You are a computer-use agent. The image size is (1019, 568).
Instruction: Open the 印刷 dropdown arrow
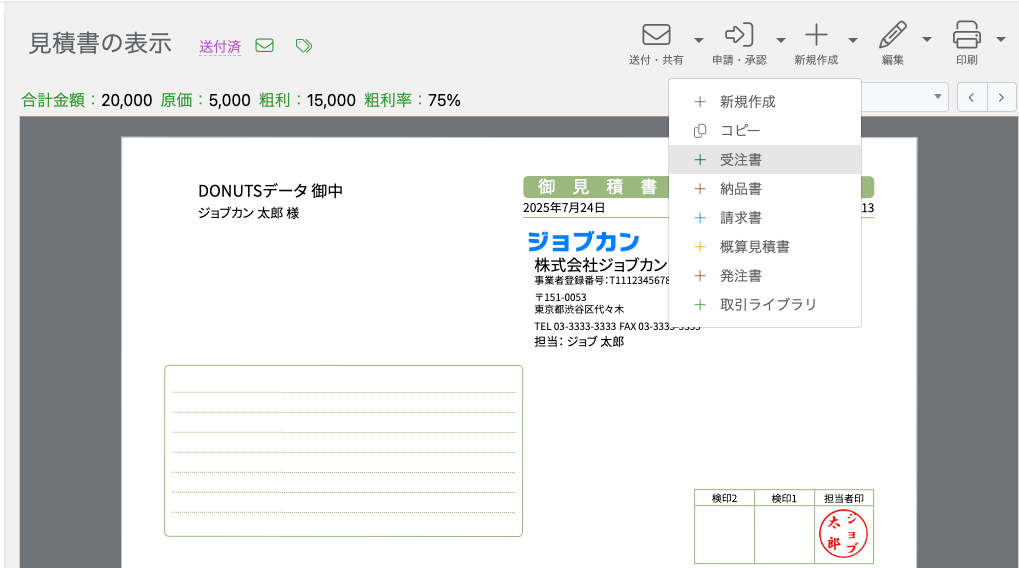pyautogui.click(x=1001, y=40)
